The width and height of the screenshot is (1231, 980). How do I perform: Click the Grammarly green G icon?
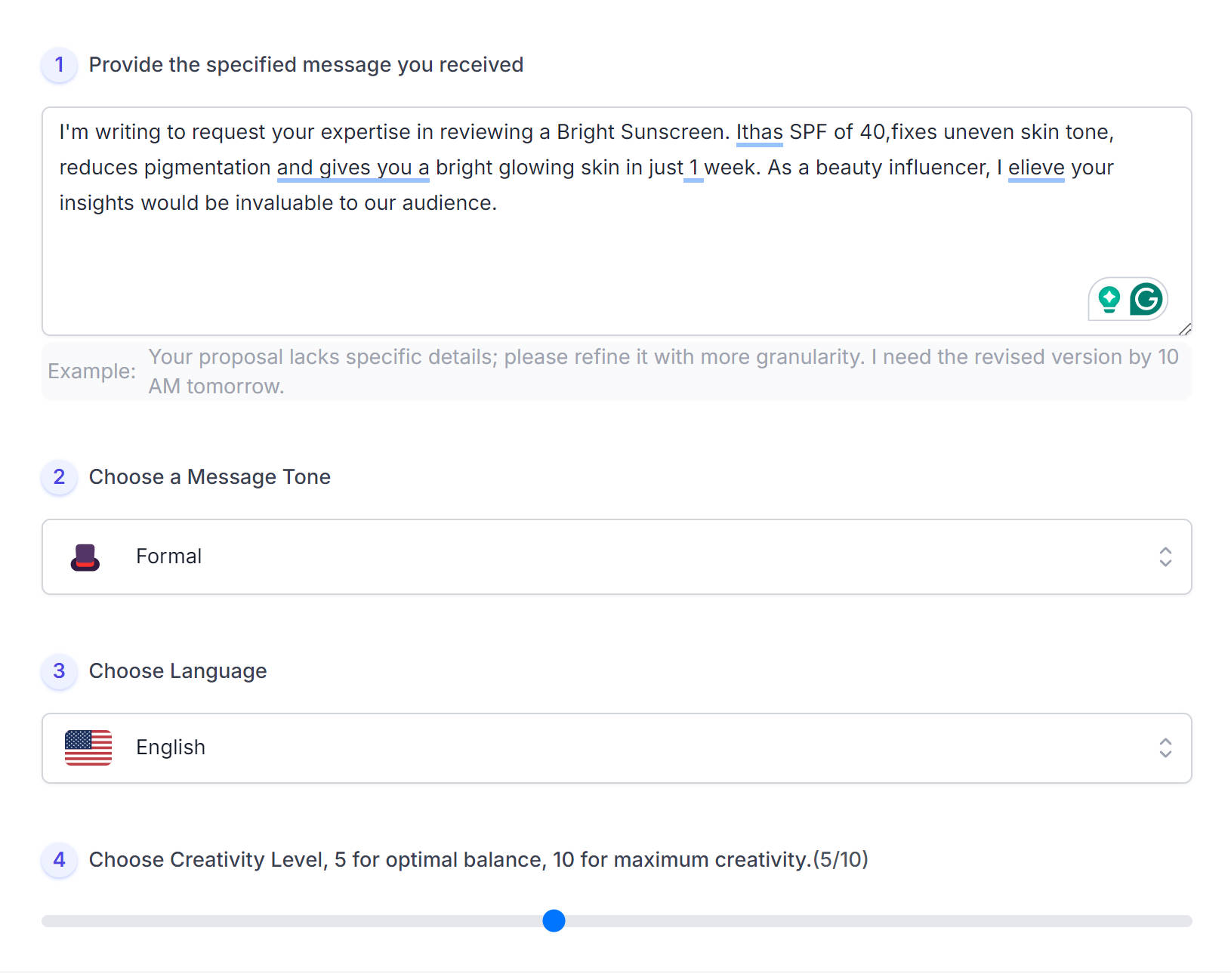[x=1146, y=299]
